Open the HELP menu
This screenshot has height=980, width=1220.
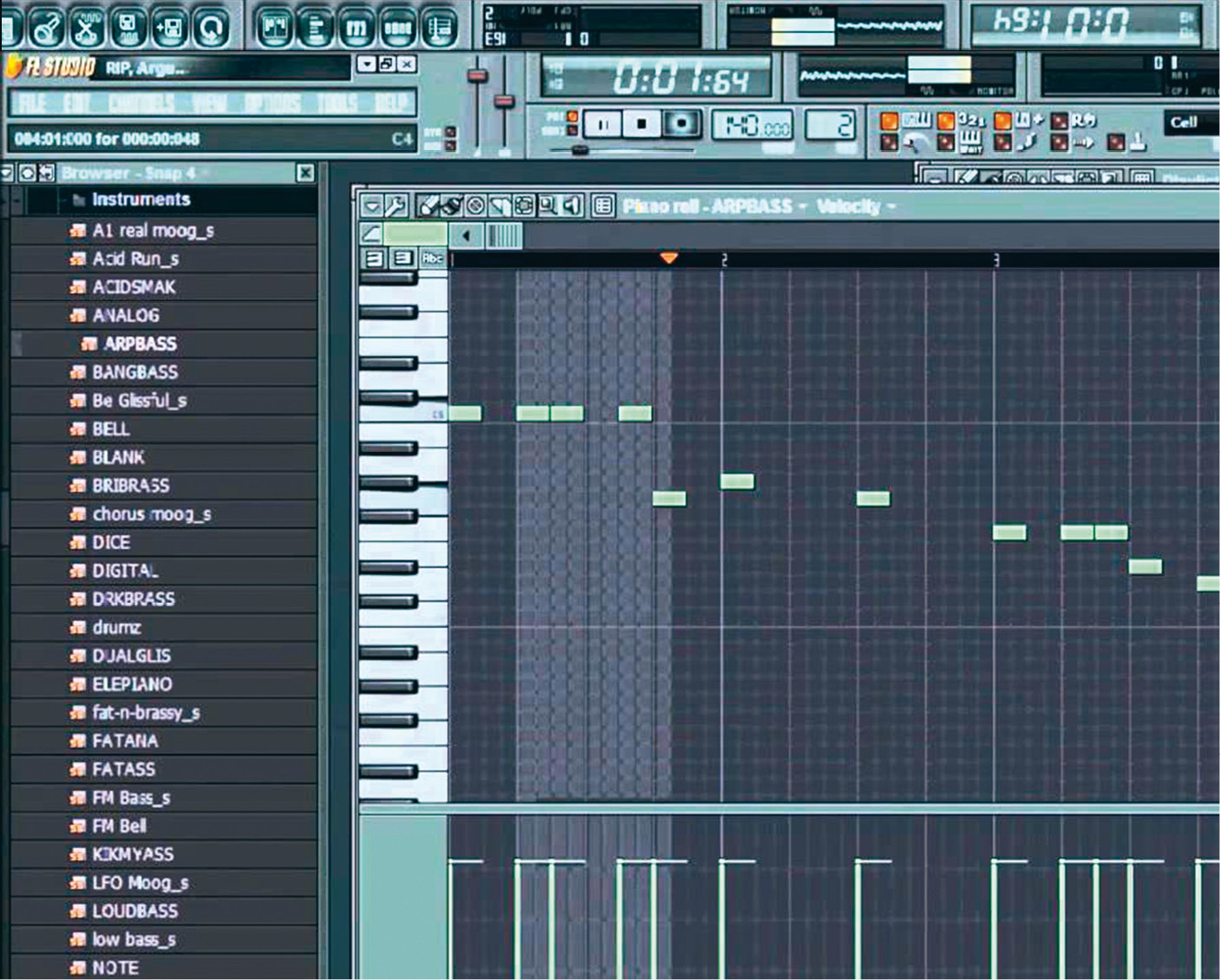392,104
